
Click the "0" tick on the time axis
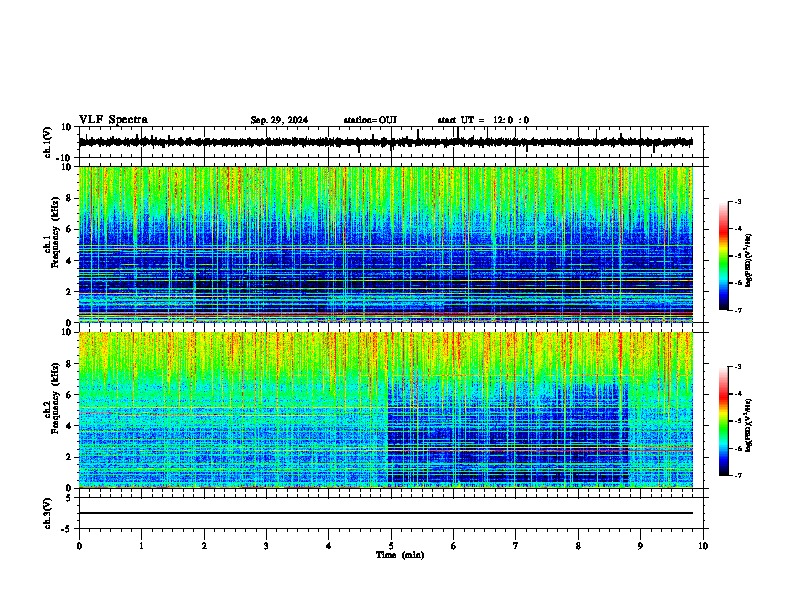click(79, 546)
